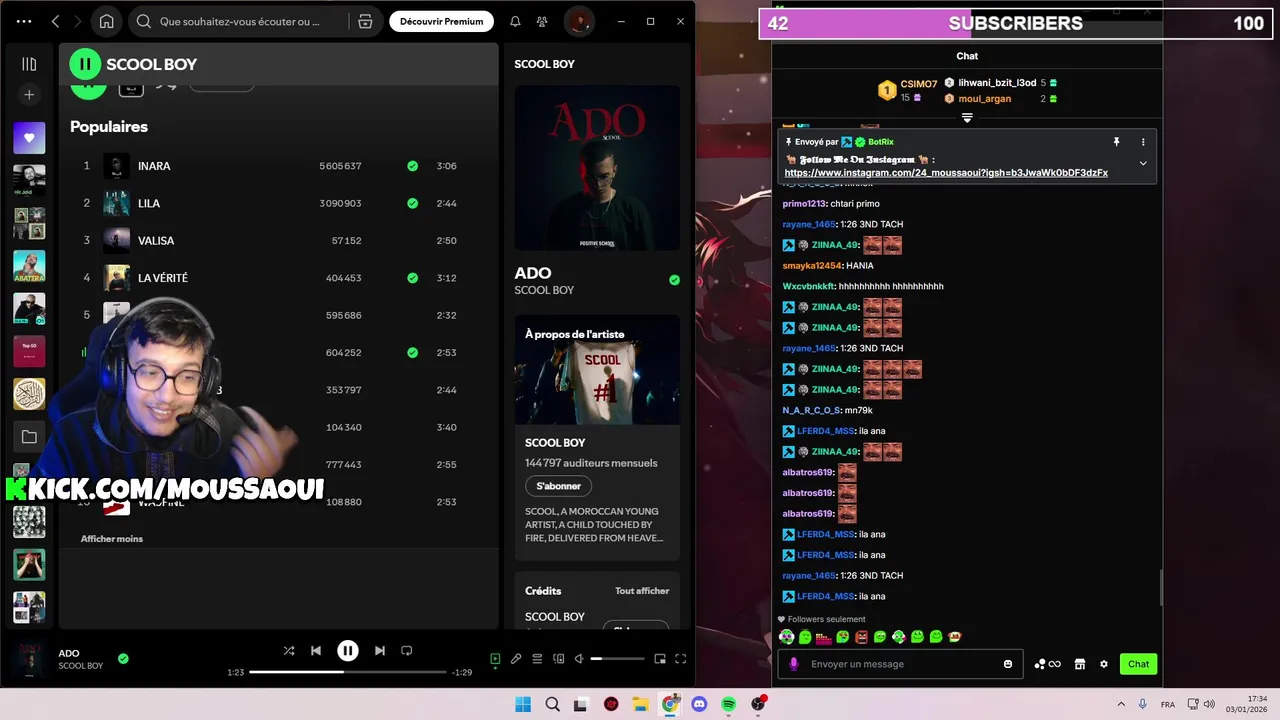This screenshot has height=720, width=1280.
Task: Toggle saved checkmark in the now playing bar
Action: 123,659
